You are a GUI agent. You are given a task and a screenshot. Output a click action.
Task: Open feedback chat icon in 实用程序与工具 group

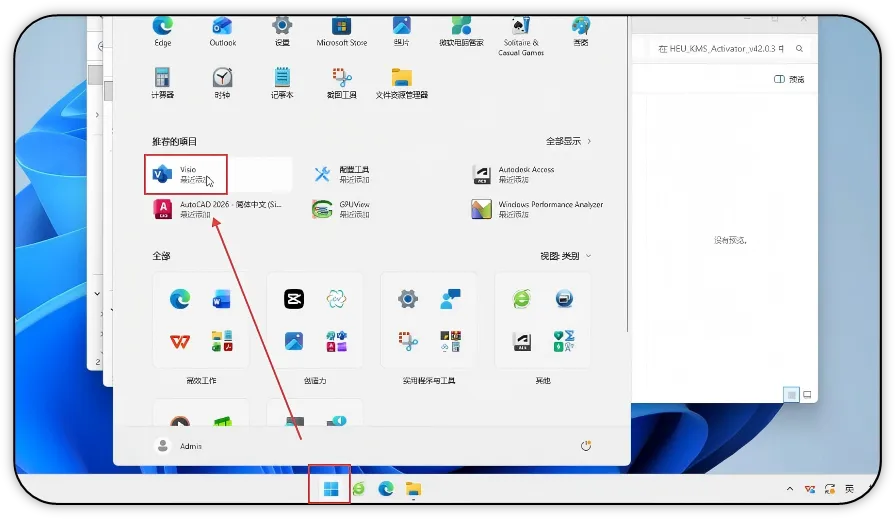click(x=450, y=299)
